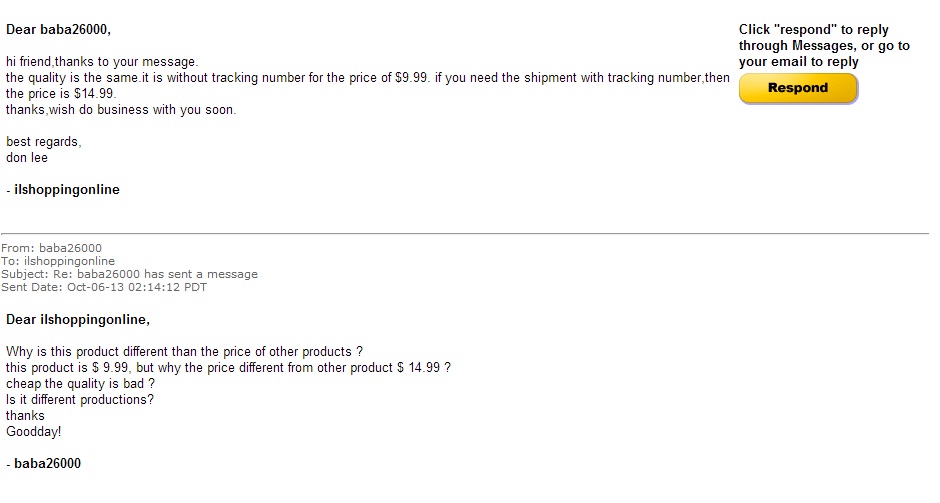Click the "From: baba26000" header line
Image resolution: width=940 pixels, height=503 pixels.
[x=52, y=248]
